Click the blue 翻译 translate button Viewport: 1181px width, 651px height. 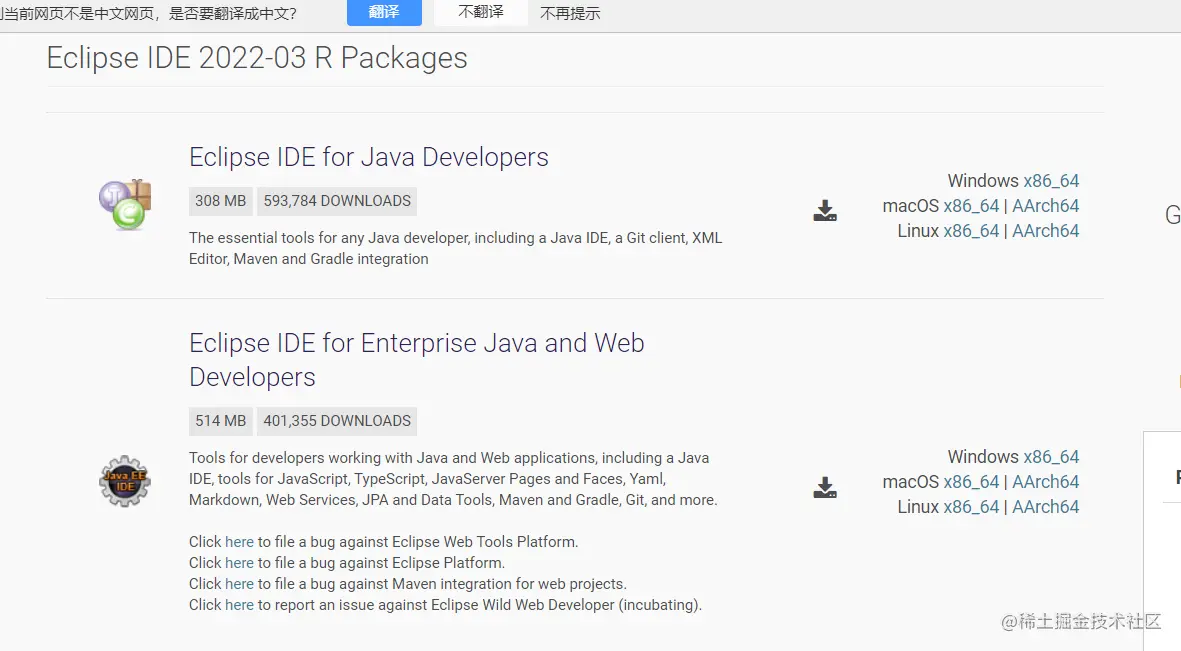[384, 13]
